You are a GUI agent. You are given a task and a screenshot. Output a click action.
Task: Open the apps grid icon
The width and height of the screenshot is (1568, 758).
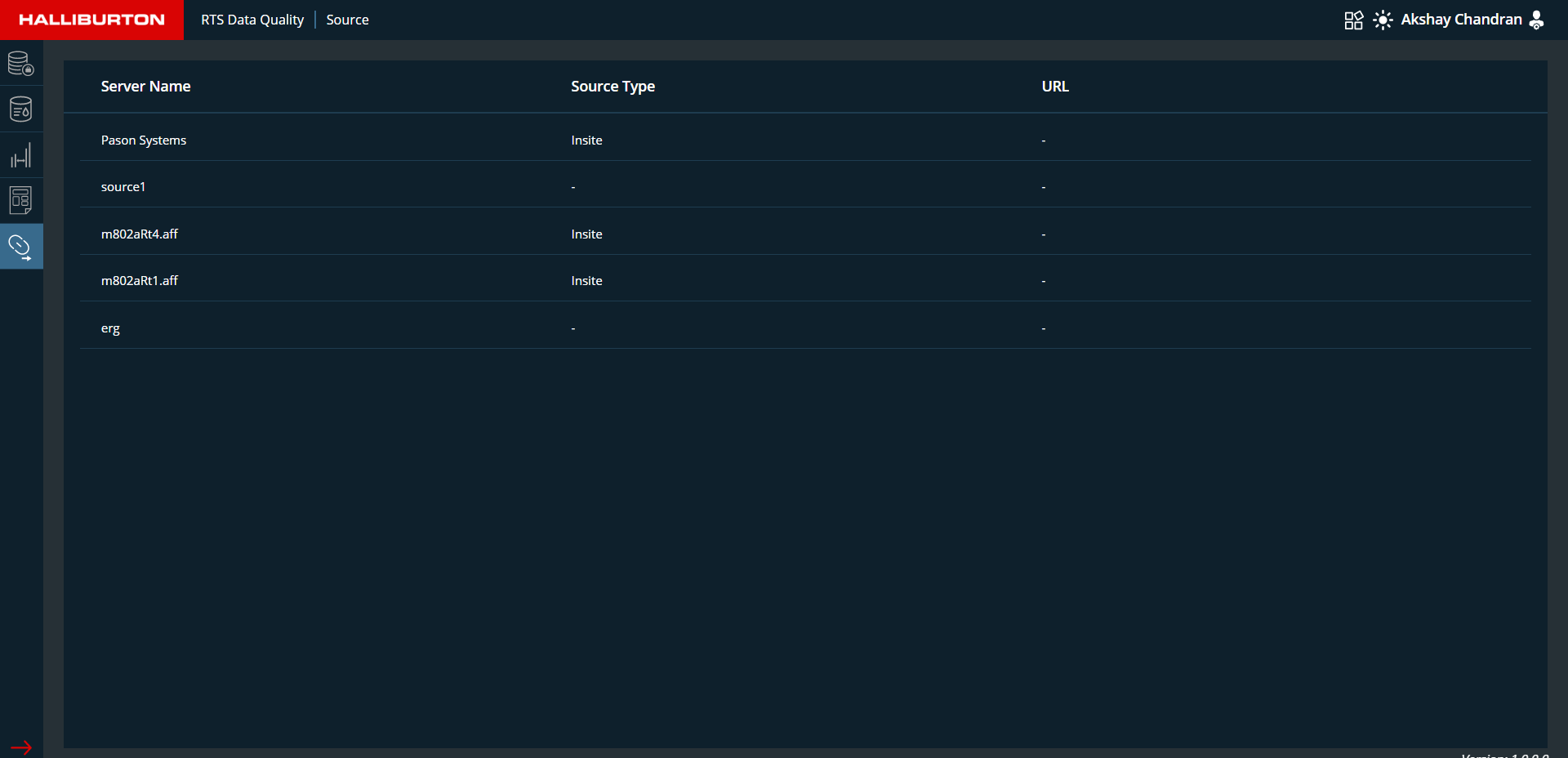click(1353, 20)
